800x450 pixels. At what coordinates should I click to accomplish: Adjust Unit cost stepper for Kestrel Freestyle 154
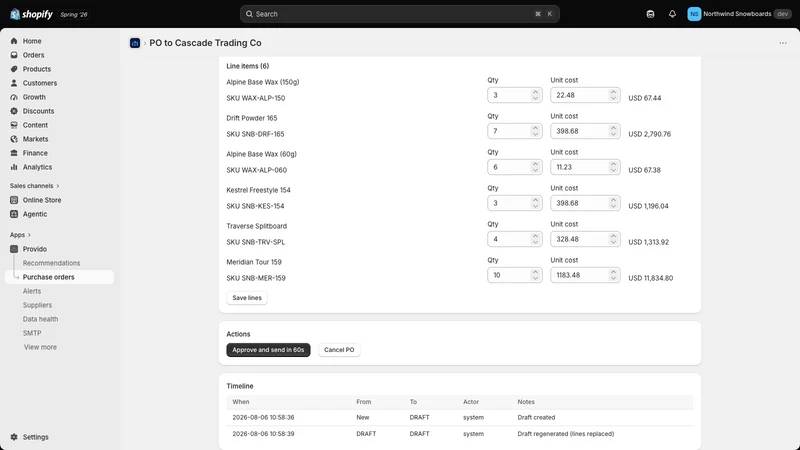613,203
